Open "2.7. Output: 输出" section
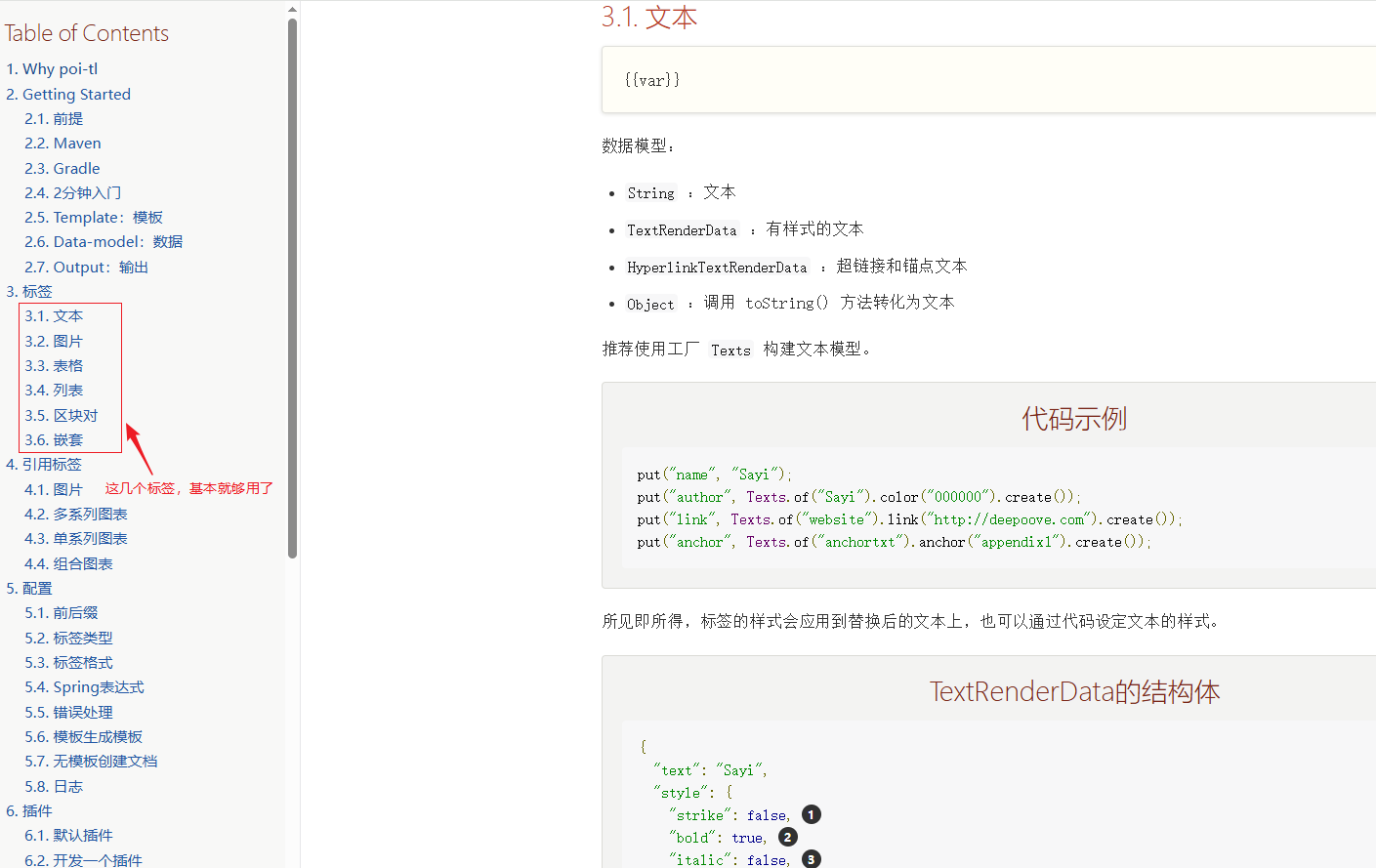This screenshot has height=868, width=1376. pyautogui.click(x=86, y=267)
